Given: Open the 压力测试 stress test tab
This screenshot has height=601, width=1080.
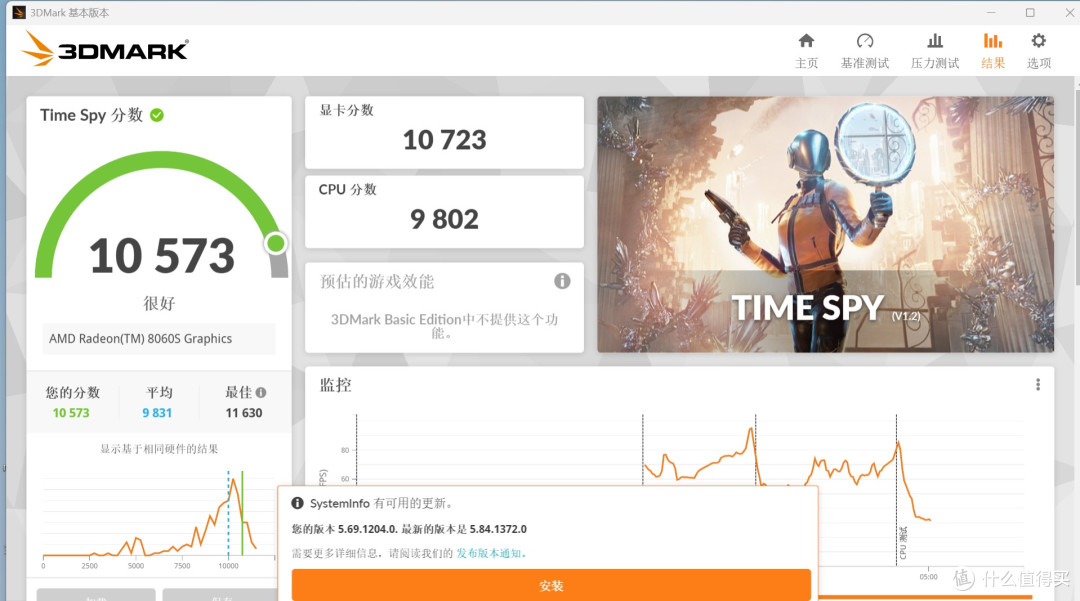Looking at the screenshot, I should pos(935,51).
